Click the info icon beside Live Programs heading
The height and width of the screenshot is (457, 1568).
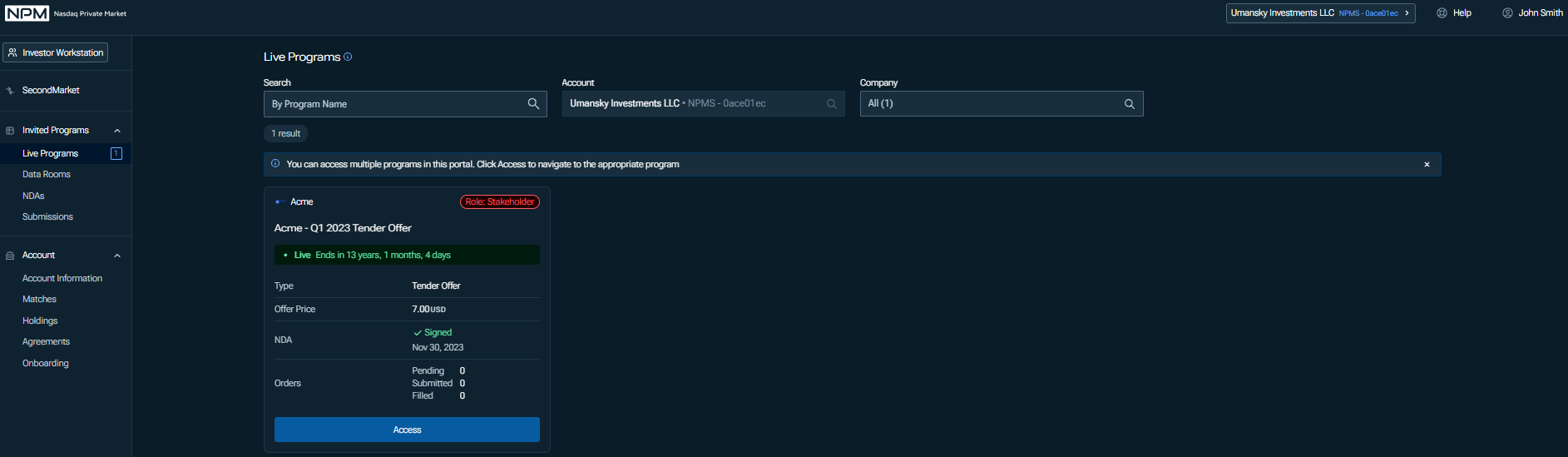click(348, 57)
